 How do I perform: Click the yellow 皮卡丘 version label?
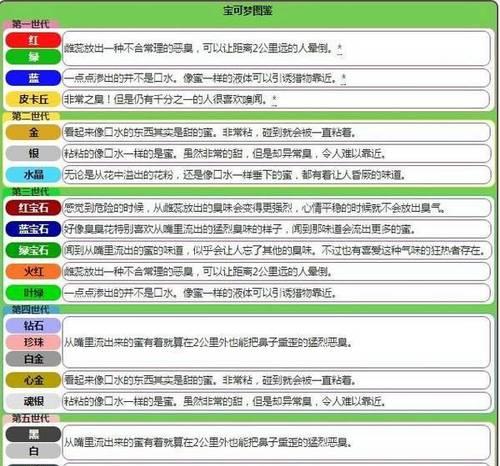click(33, 99)
